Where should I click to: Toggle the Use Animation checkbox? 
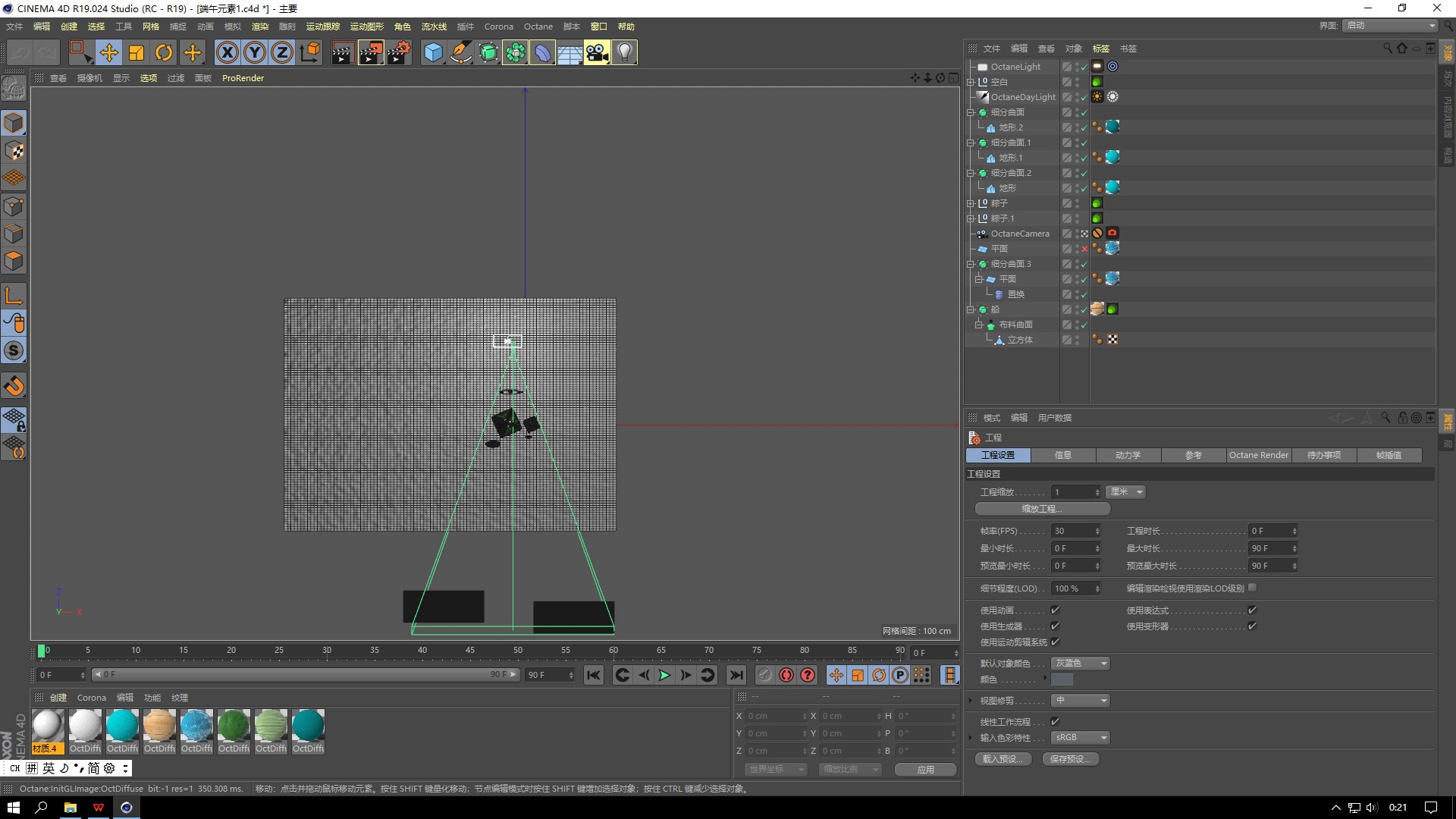[1055, 610]
